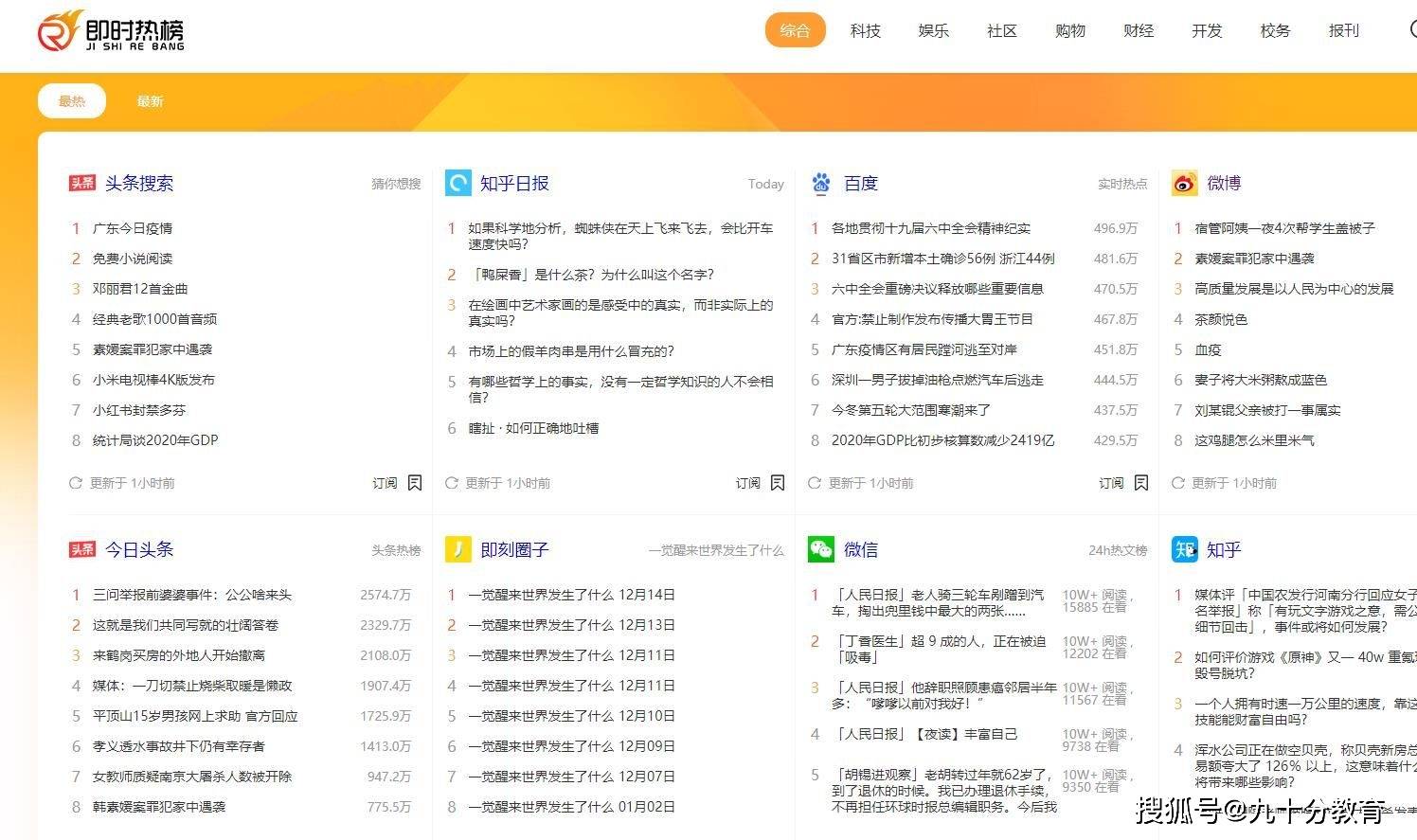Viewport: 1417px width, 840px height.
Task: Click the 微信 panel icon
Action: tap(820, 549)
